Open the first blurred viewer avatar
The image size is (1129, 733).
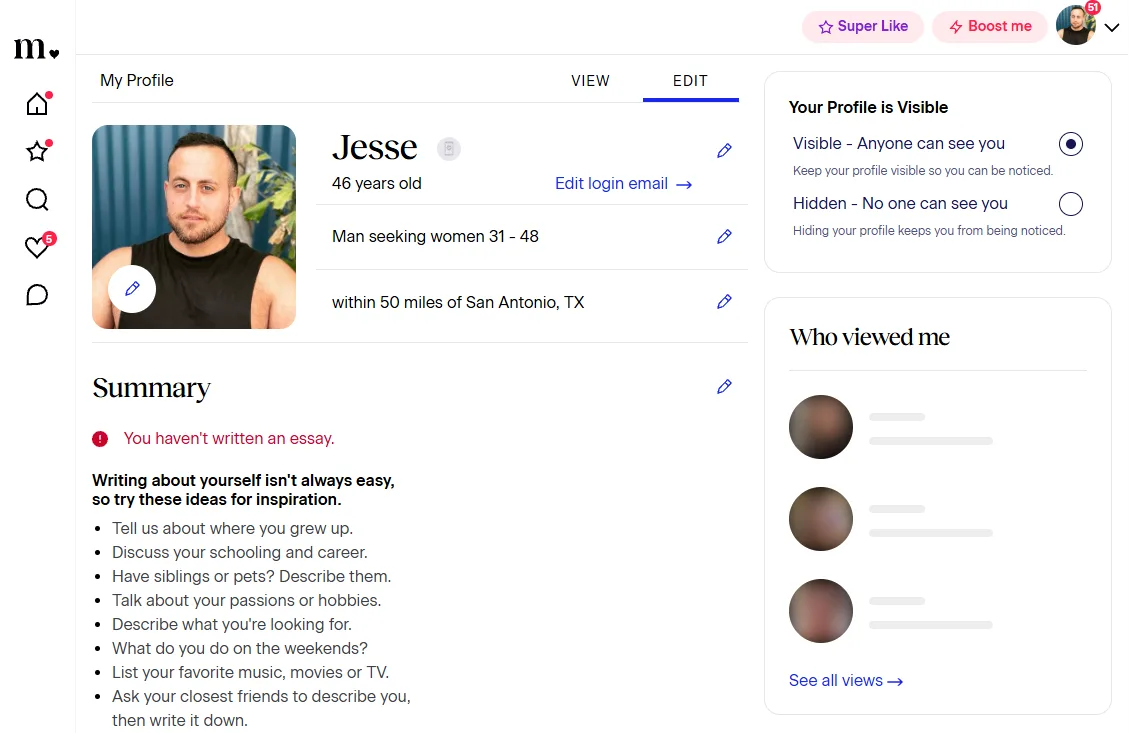pos(821,427)
